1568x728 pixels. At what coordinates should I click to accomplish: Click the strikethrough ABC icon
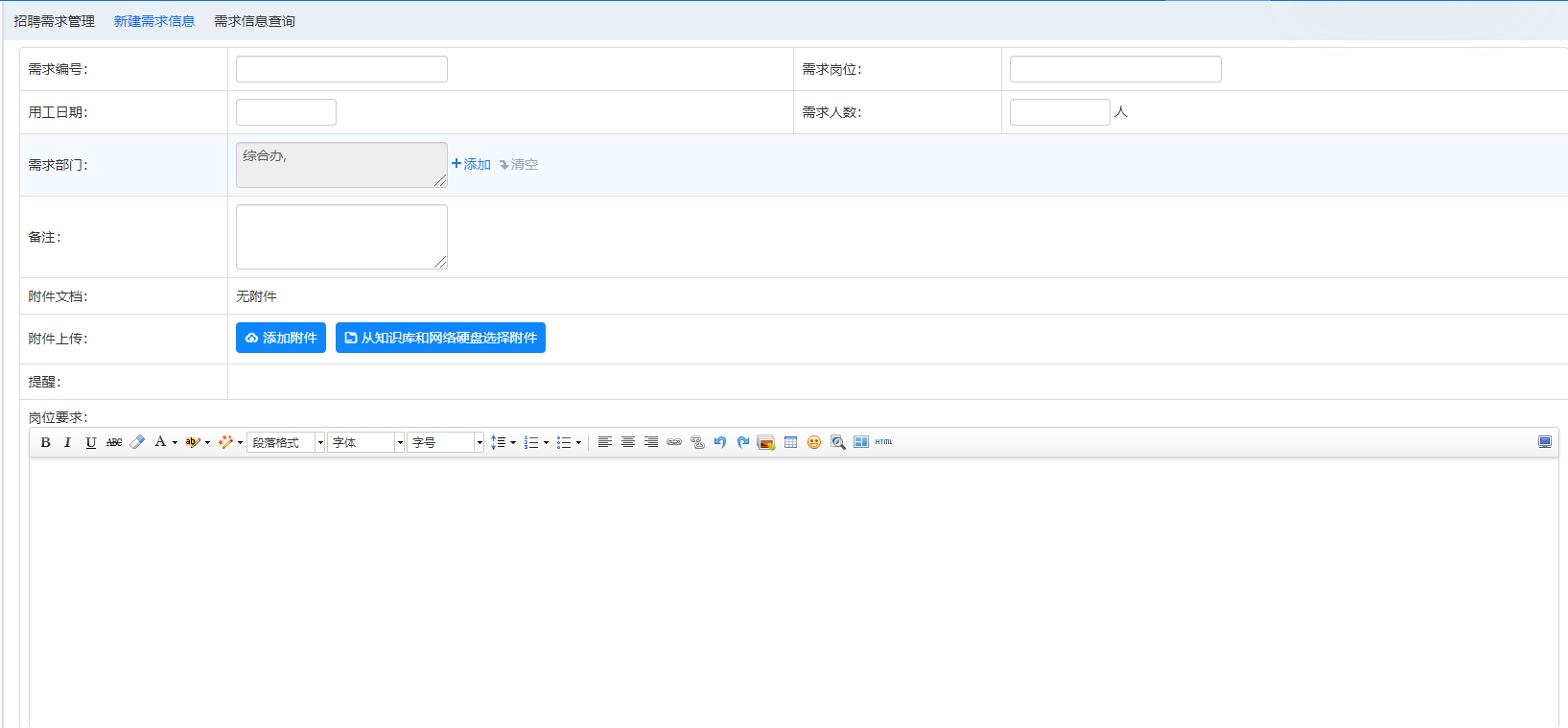pyautogui.click(x=114, y=442)
